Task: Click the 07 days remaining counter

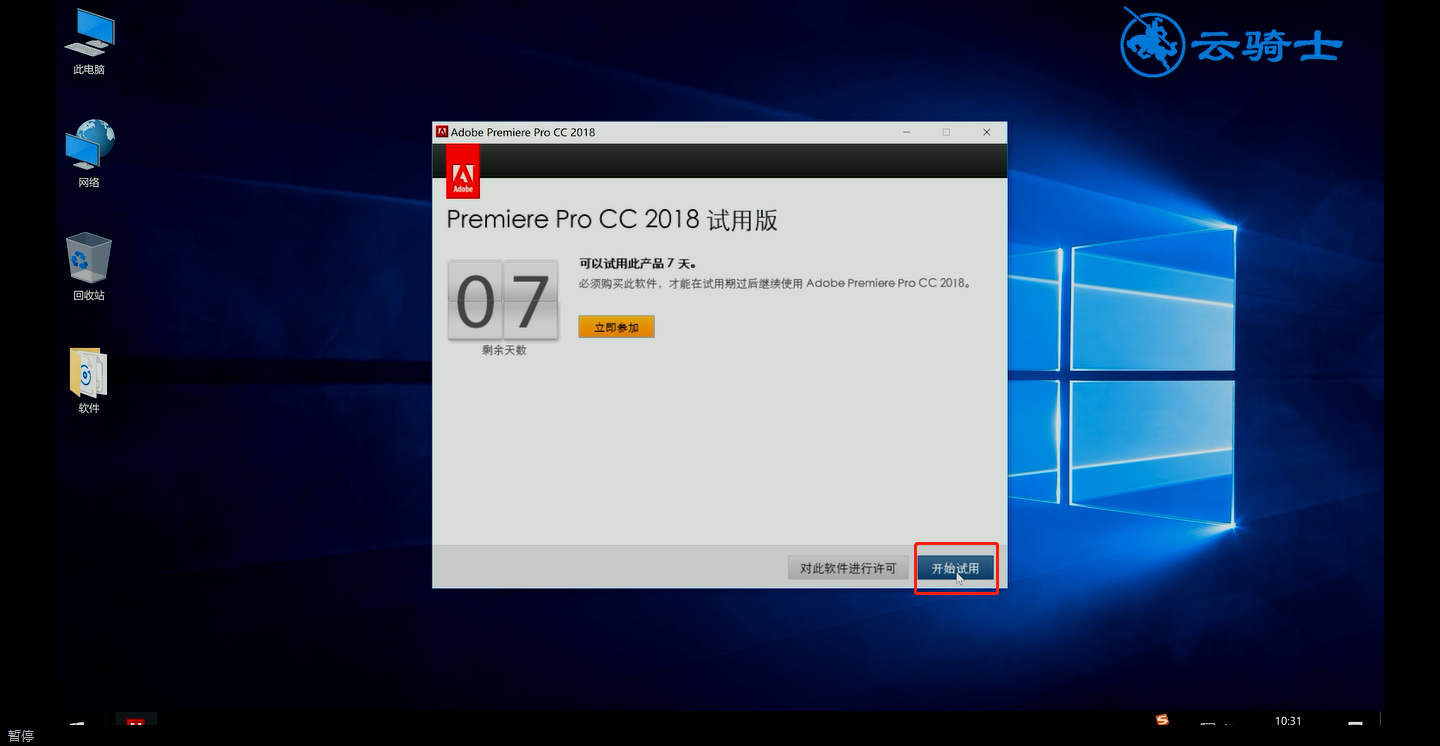Action: point(503,299)
